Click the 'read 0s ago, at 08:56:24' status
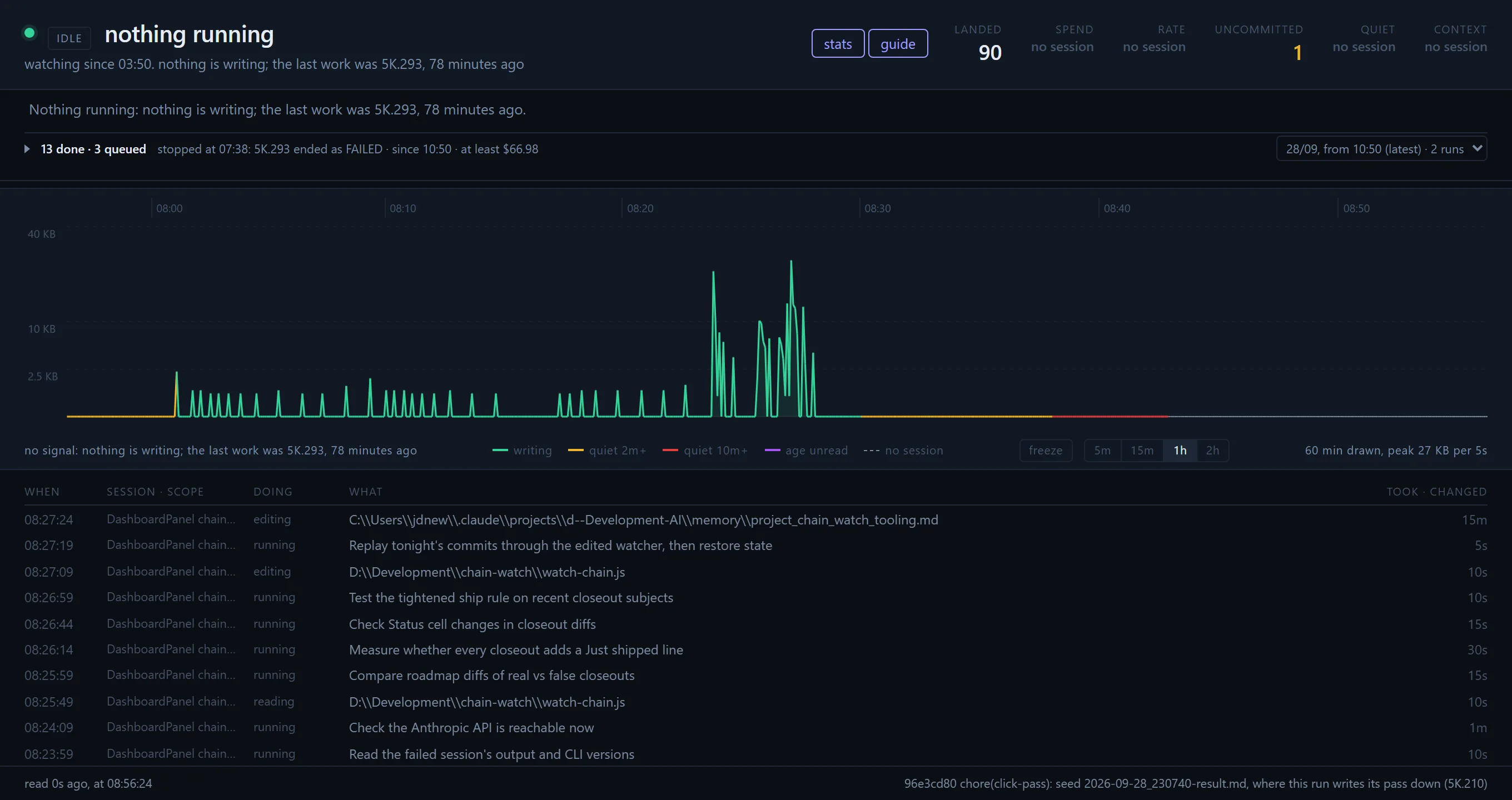Viewport: 1512px width, 800px height. [88, 783]
